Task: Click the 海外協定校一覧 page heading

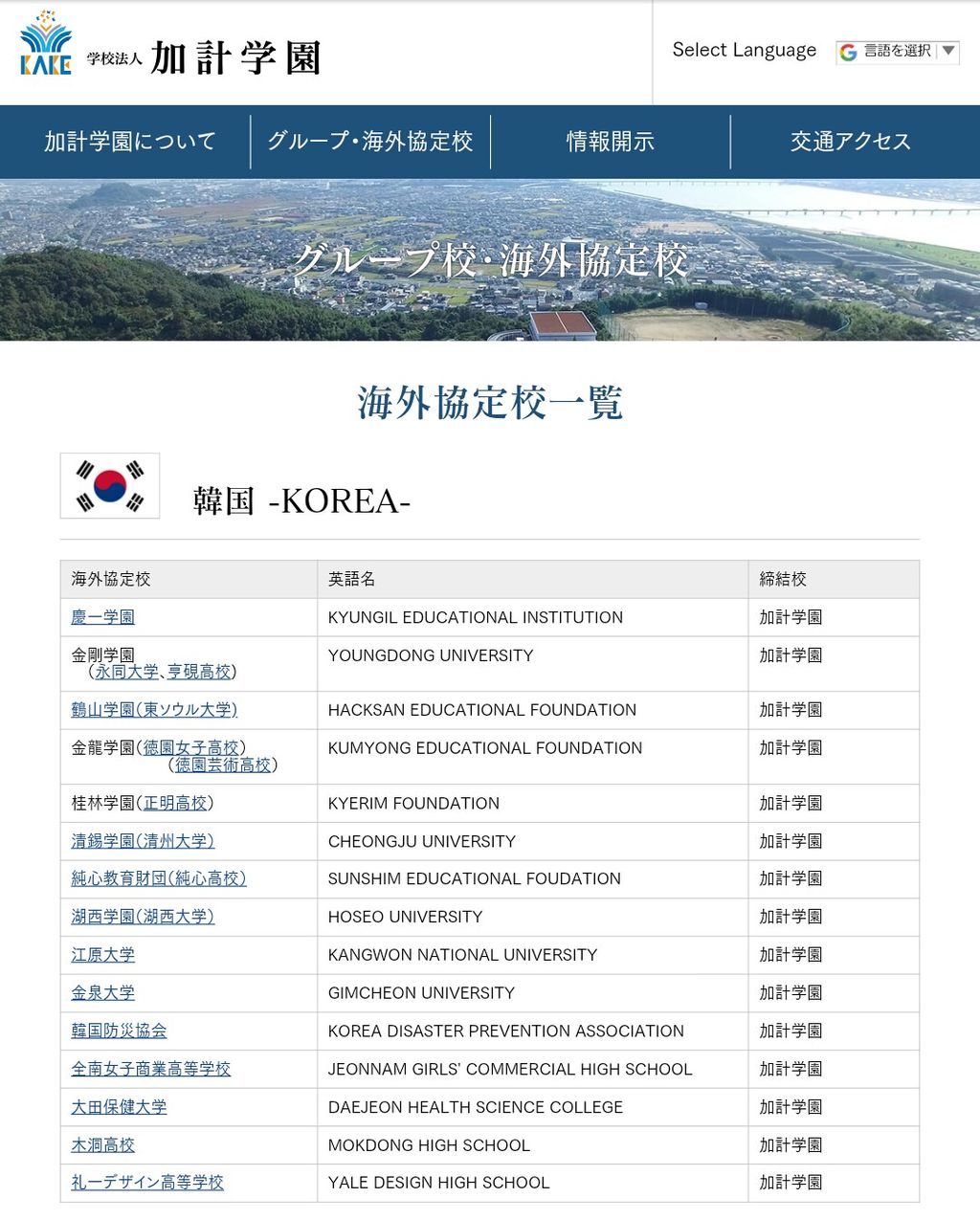Action: pos(490,402)
